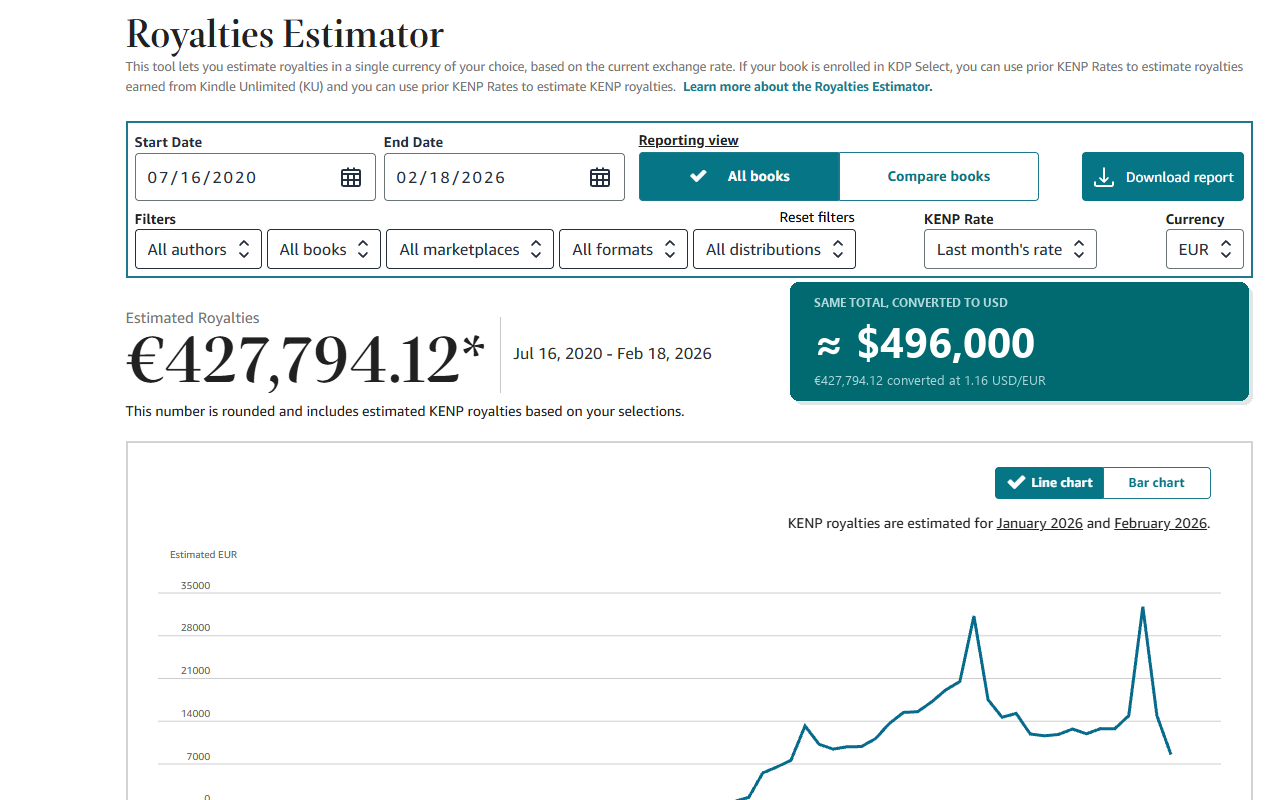Switch to Compare books view
1274x800 pixels.
click(938, 176)
